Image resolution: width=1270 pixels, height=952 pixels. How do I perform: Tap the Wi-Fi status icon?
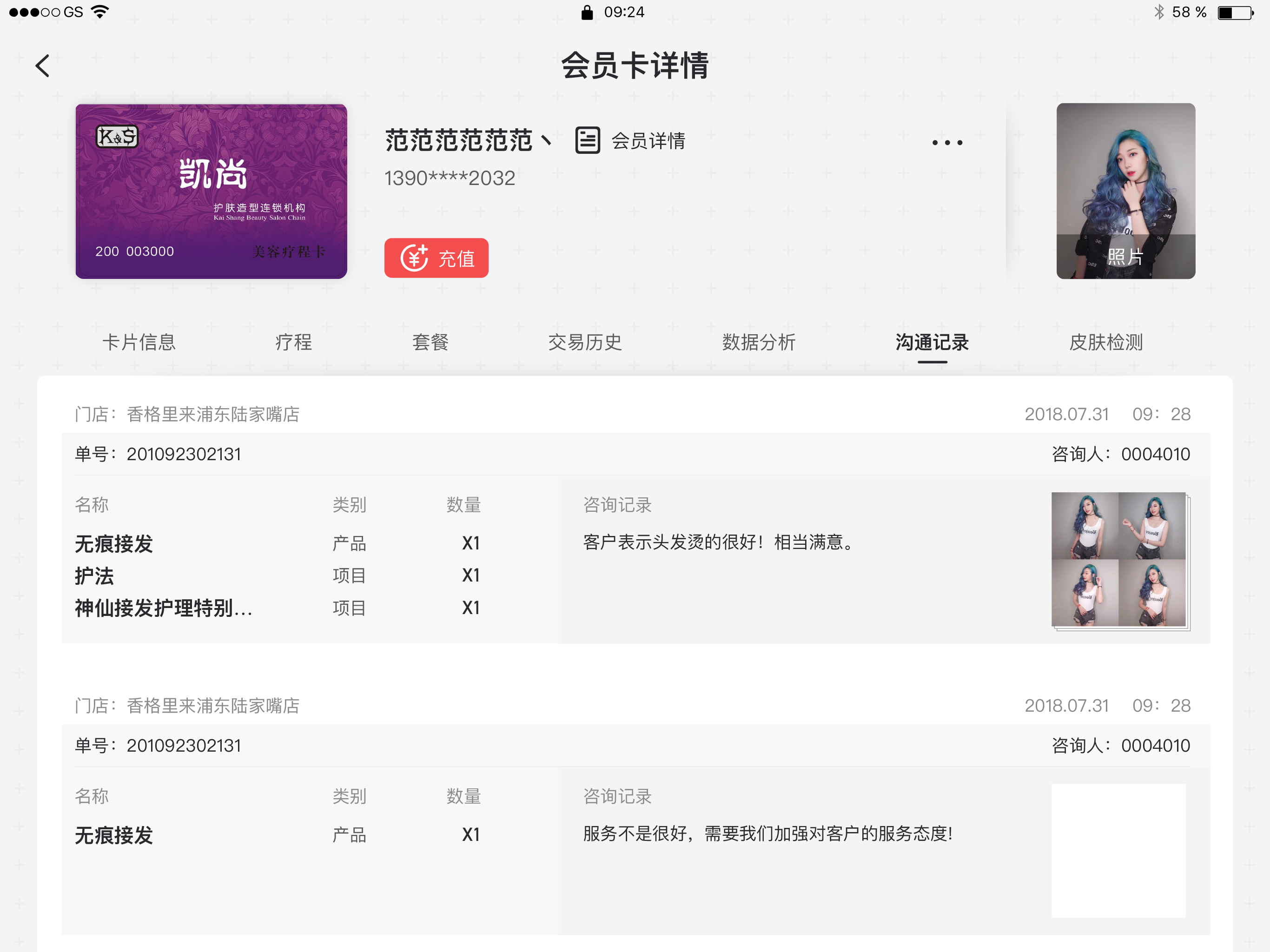point(100,12)
